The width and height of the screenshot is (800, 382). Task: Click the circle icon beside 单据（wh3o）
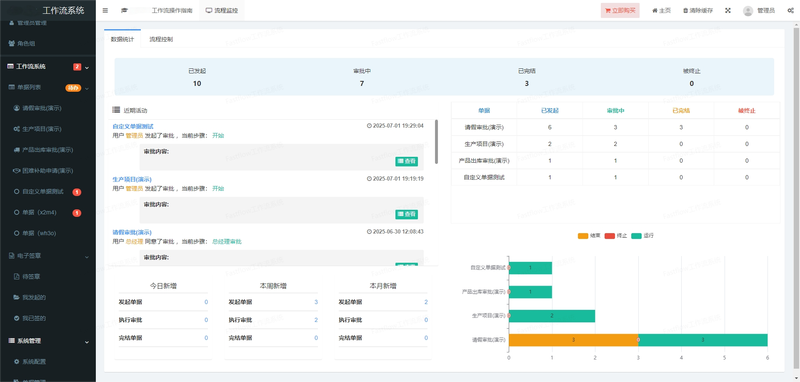coord(17,233)
